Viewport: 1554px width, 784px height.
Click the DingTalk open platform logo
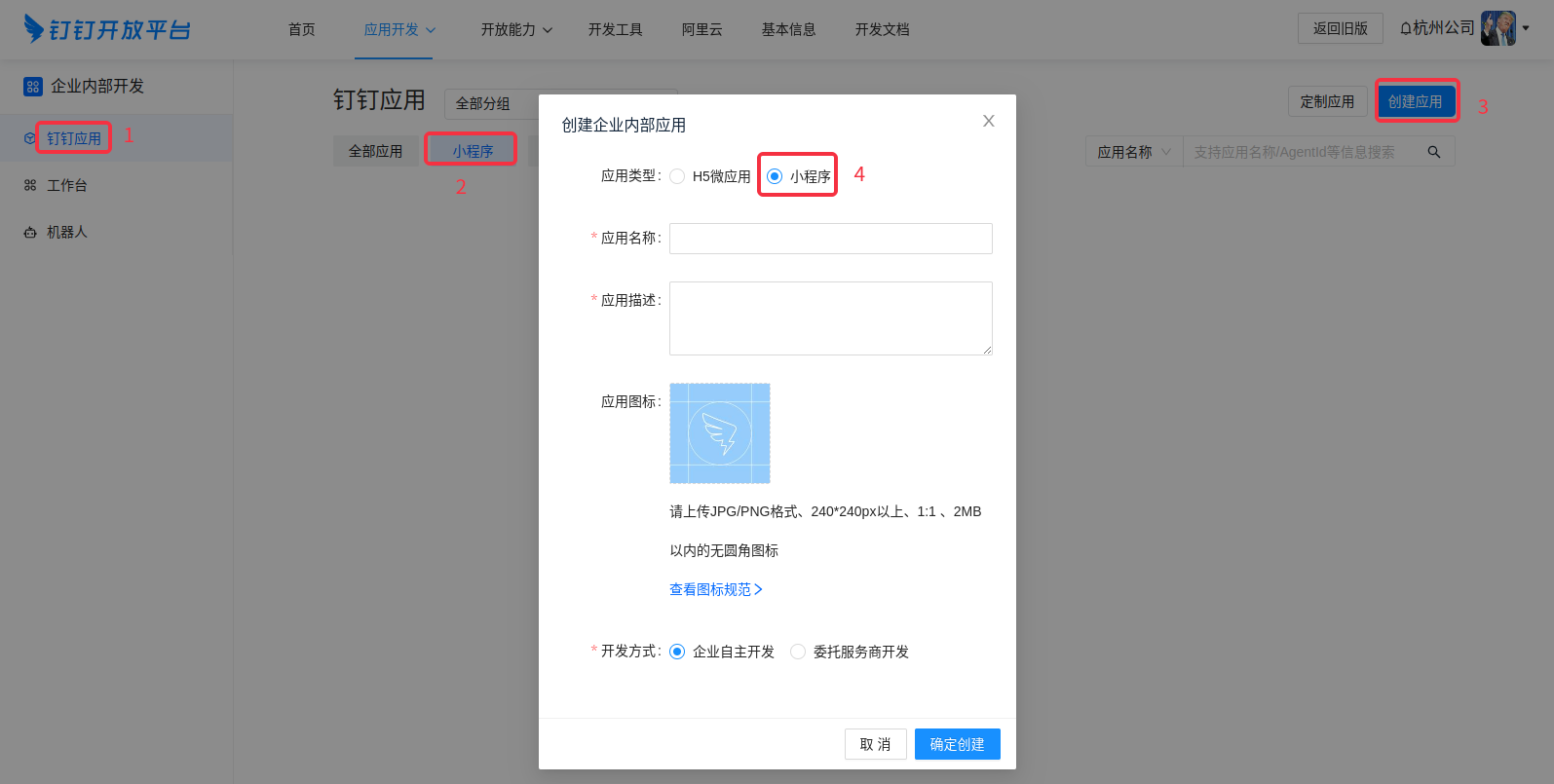pos(107,29)
